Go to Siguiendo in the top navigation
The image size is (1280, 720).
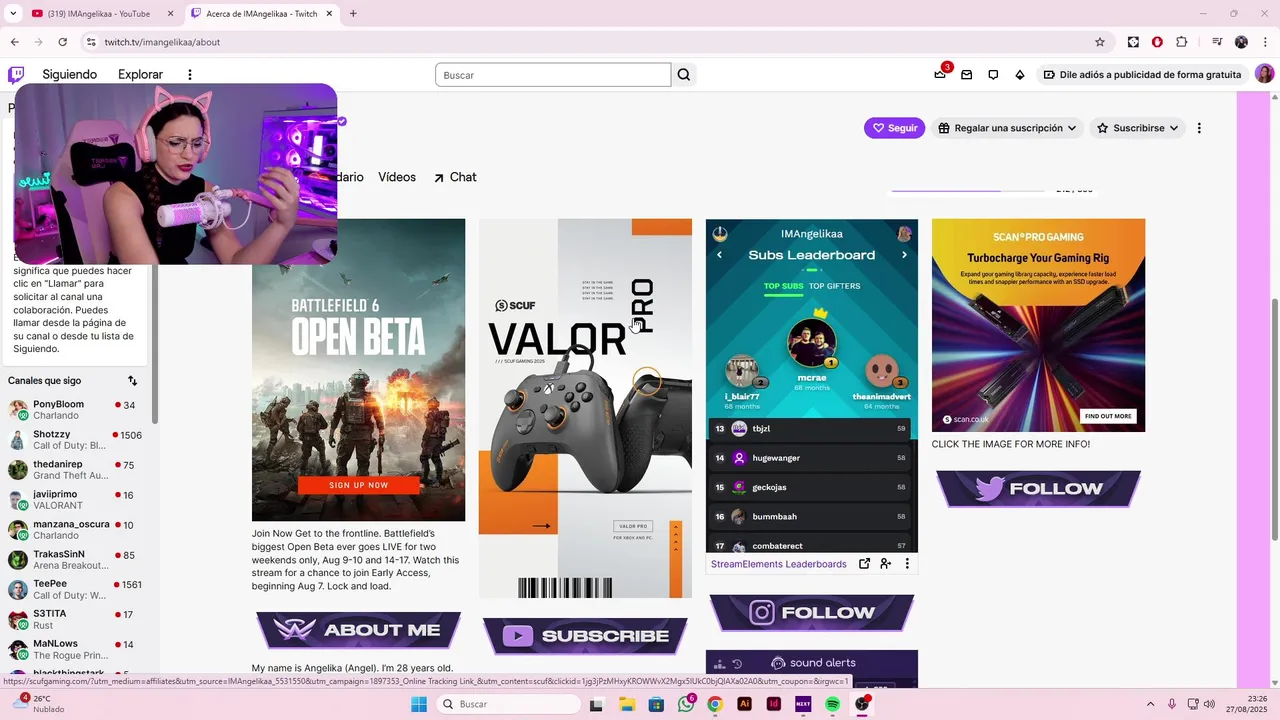click(x=70, y=74)
